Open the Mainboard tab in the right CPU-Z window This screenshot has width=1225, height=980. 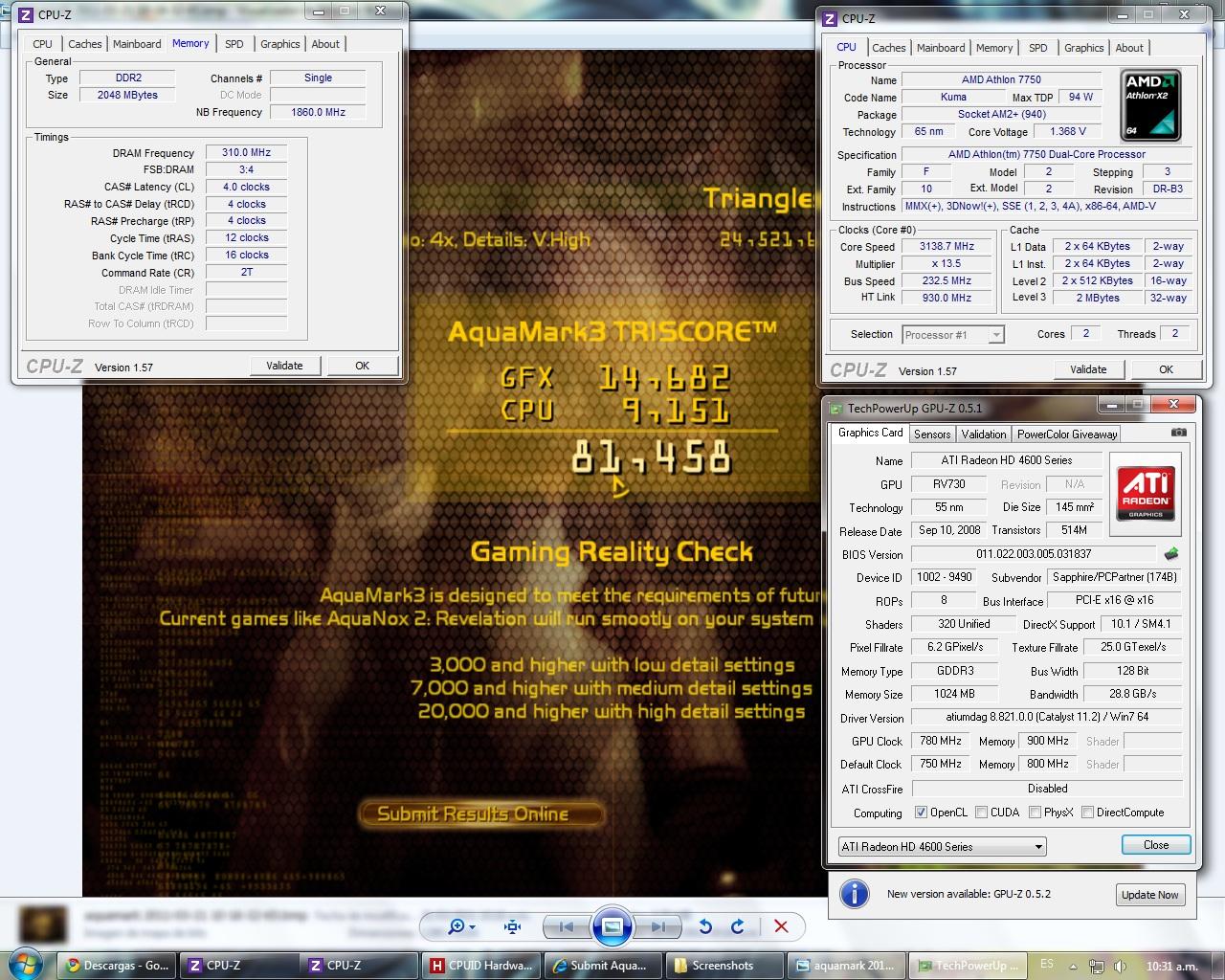(x=941, y=48)
